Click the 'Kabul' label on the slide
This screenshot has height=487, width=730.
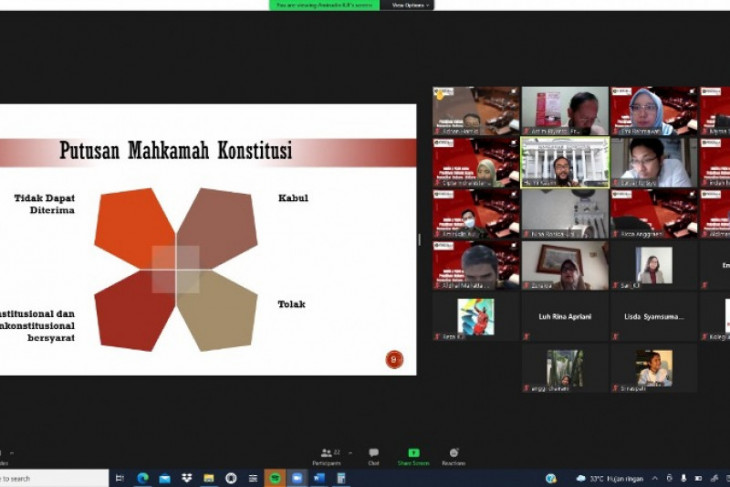[x=293, y=198]
